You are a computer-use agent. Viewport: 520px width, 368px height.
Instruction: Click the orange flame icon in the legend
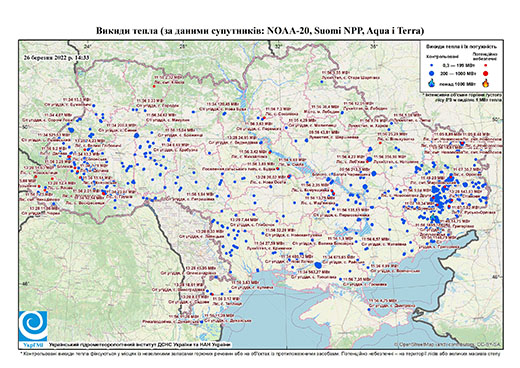(x=485, y=83)
